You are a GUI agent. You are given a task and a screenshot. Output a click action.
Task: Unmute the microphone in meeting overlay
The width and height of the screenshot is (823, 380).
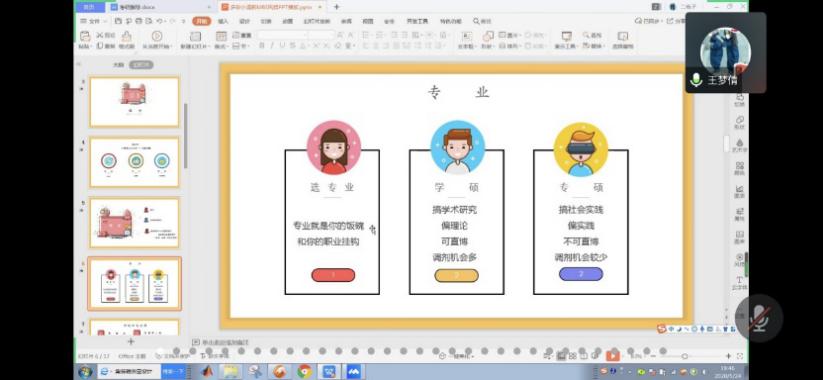pyautogui.click(x=759, y=318)
